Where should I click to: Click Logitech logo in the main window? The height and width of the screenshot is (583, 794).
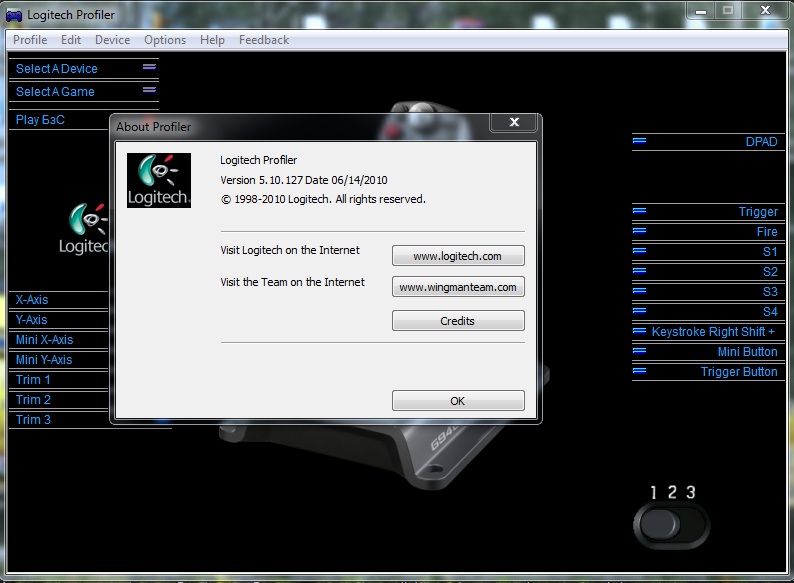tap(84, 229)
